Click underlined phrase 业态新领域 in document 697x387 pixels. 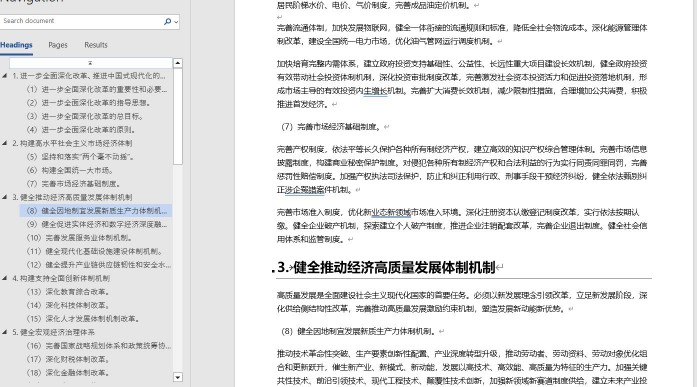click(x=391, y=212)
